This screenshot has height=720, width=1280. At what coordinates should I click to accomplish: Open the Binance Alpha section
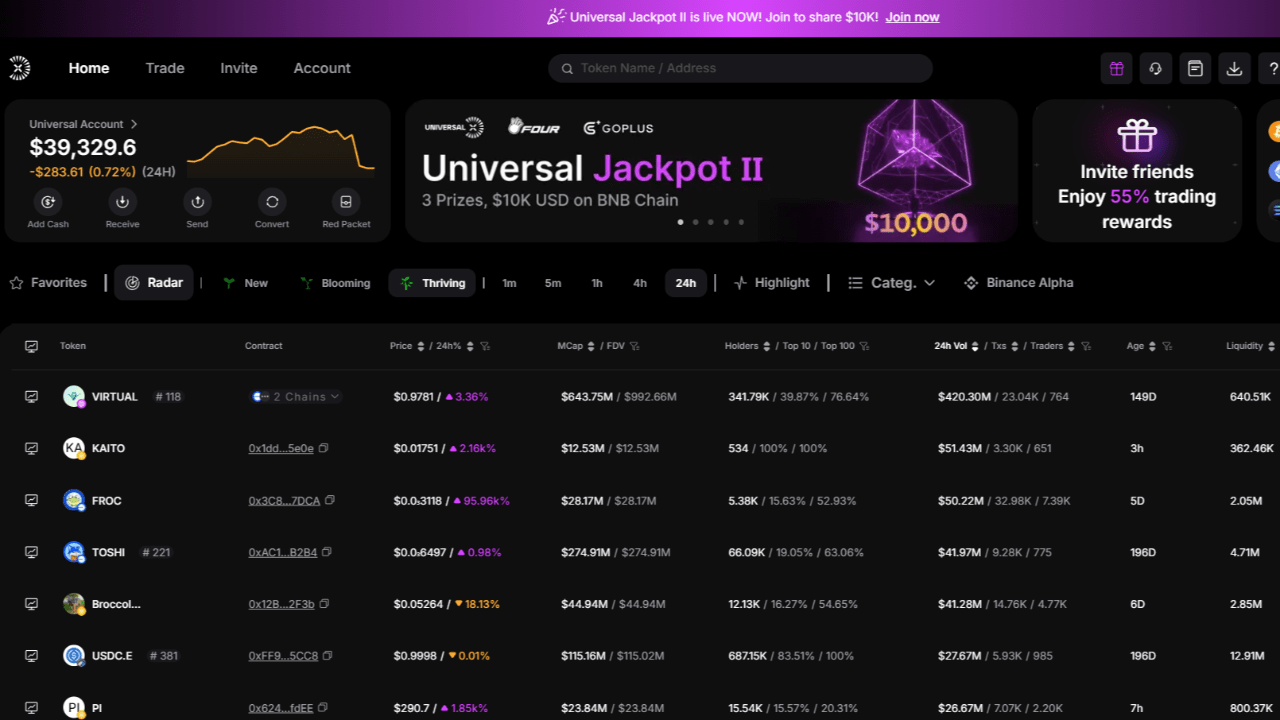coord(1018,283)
